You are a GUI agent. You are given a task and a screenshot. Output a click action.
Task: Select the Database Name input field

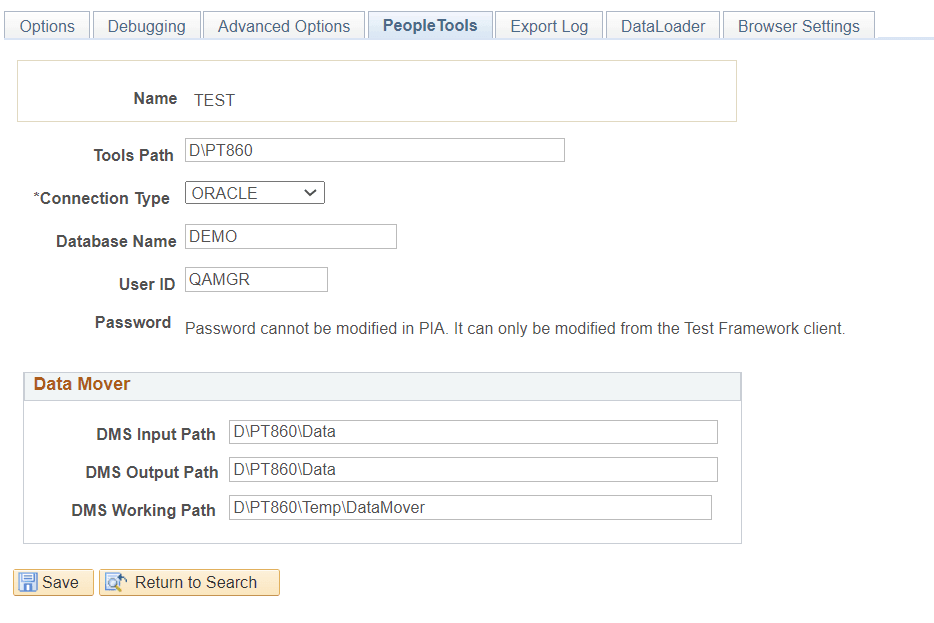point(290,236)
